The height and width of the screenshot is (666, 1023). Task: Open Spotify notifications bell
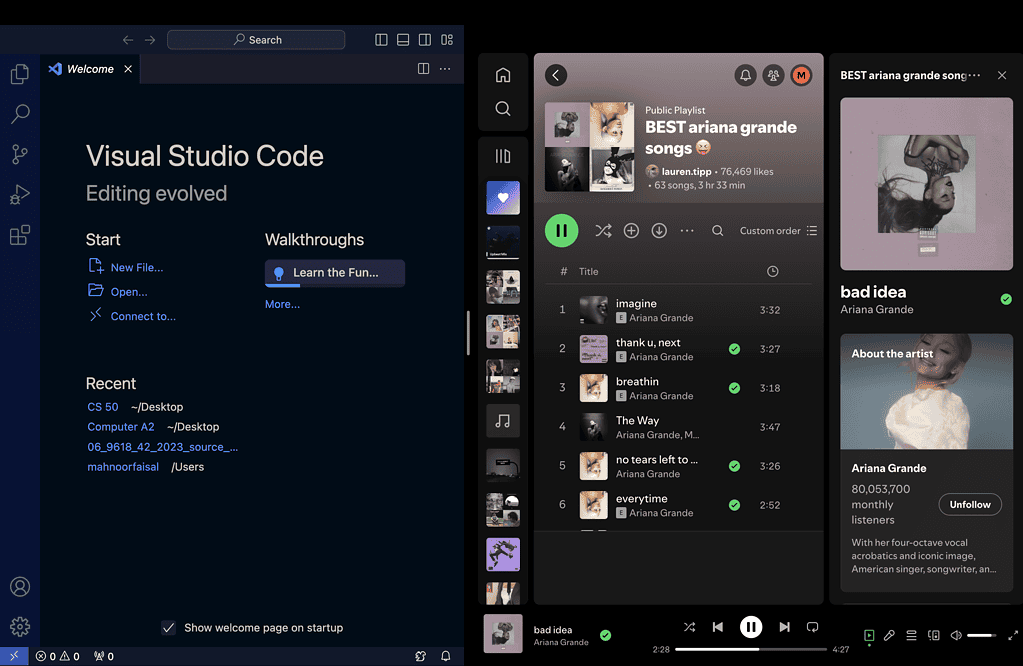pos(745,75)
